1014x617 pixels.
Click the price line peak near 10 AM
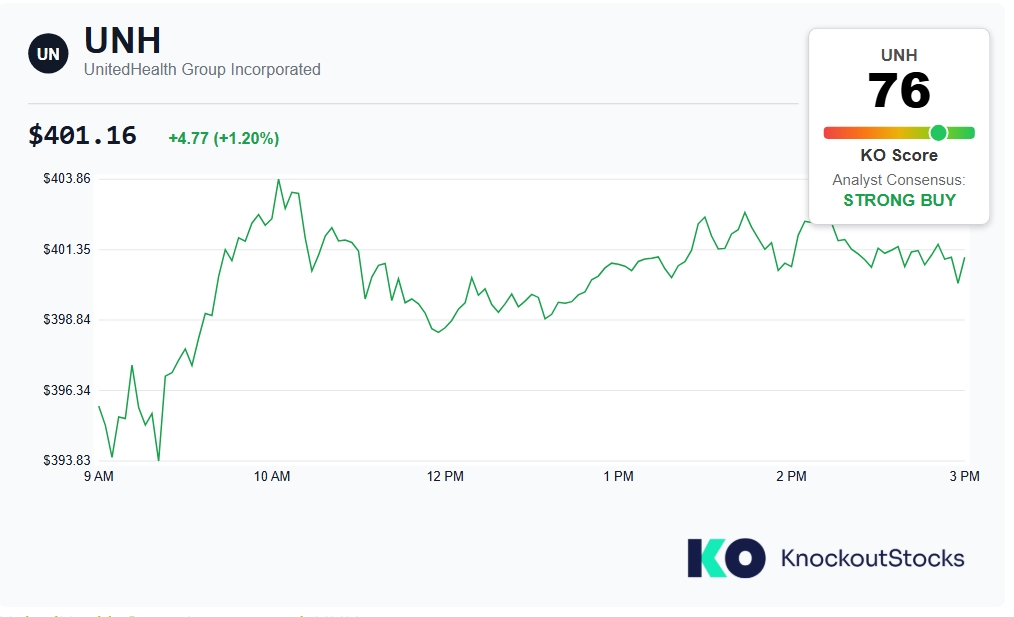point(279,180)
